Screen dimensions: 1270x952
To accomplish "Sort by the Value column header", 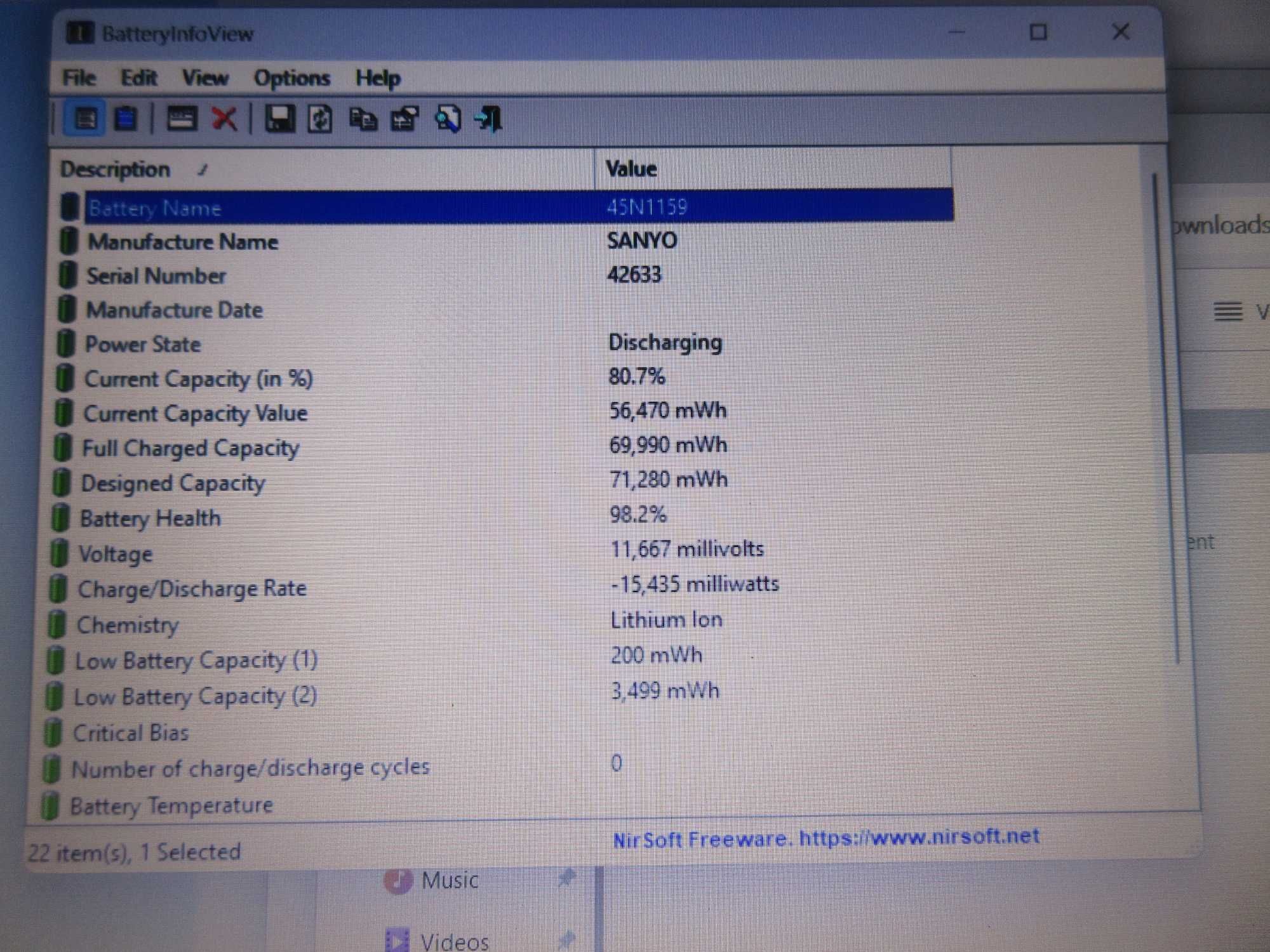I will coord(773,168).
